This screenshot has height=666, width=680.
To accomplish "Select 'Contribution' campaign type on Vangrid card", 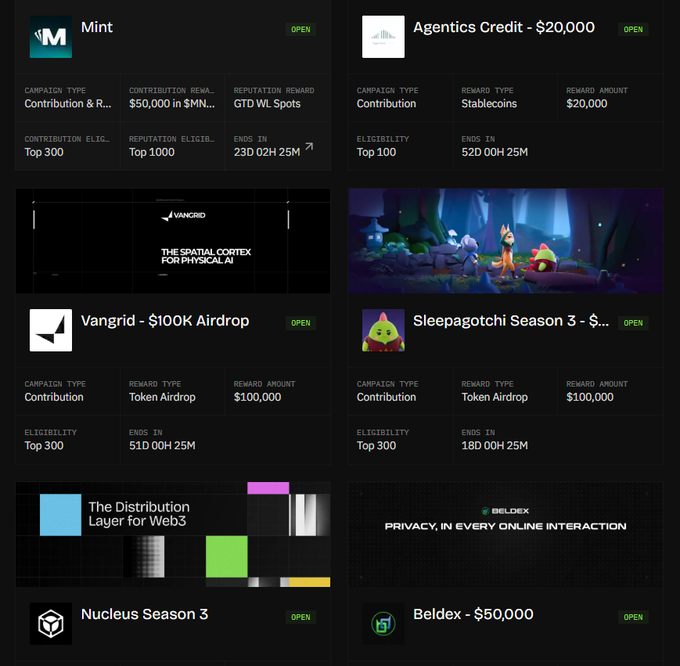I will pyautogui.click(x=54, y=397).
